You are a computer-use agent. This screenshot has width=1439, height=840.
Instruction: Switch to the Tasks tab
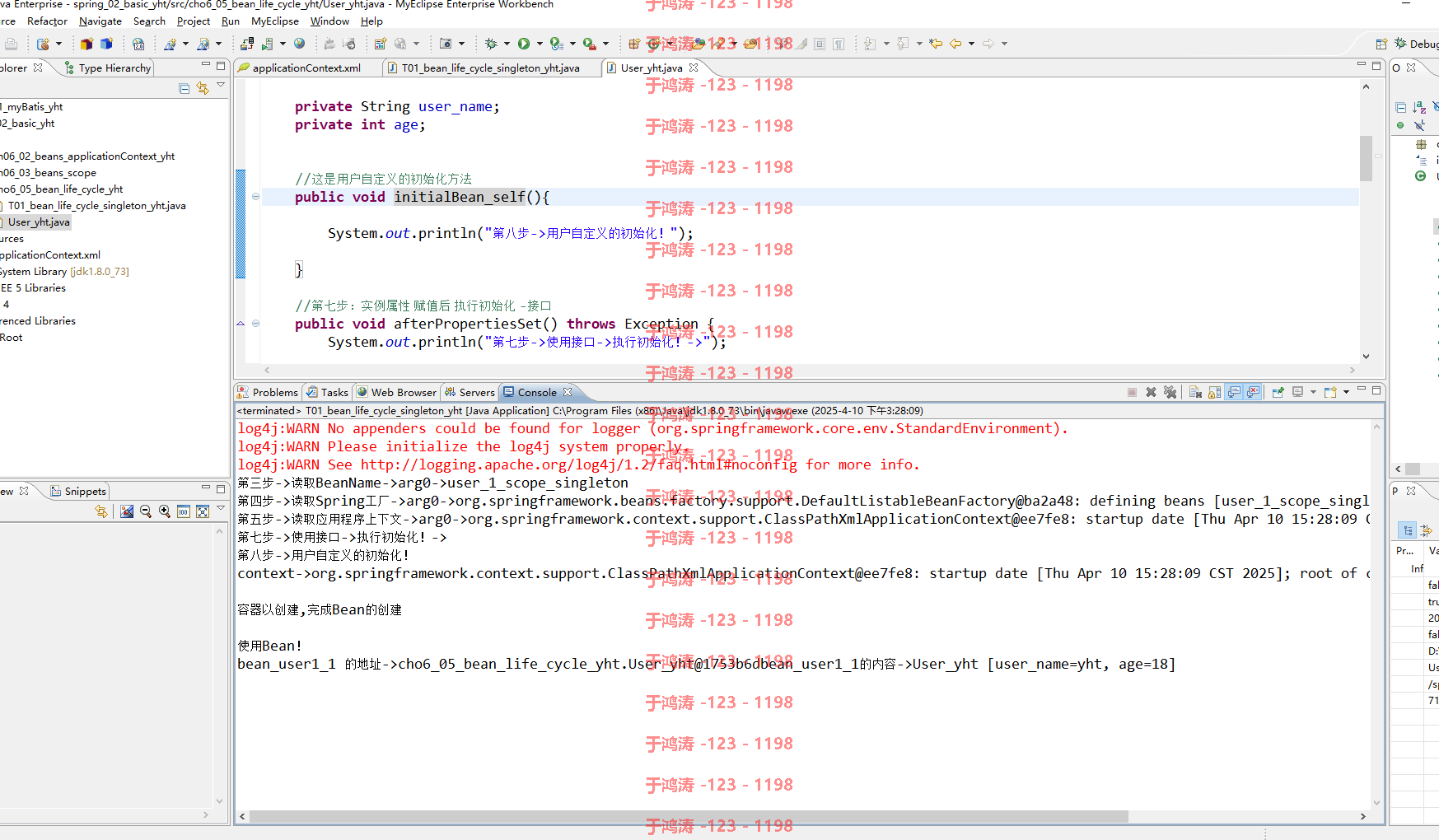click(328, 393)
